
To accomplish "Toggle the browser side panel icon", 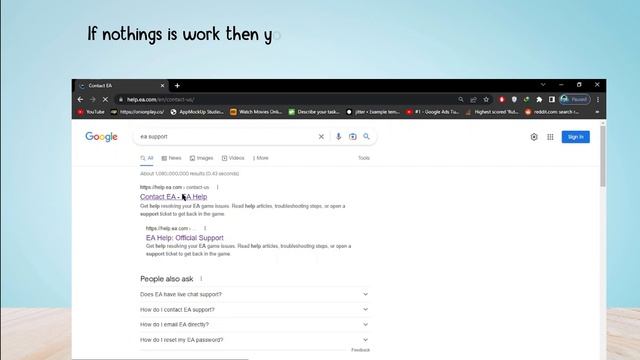I will tap(552, 100).
